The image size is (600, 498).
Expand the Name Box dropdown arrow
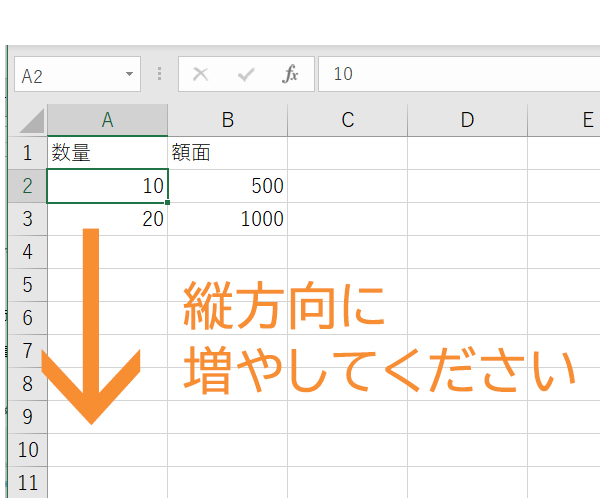pos(129,74)
